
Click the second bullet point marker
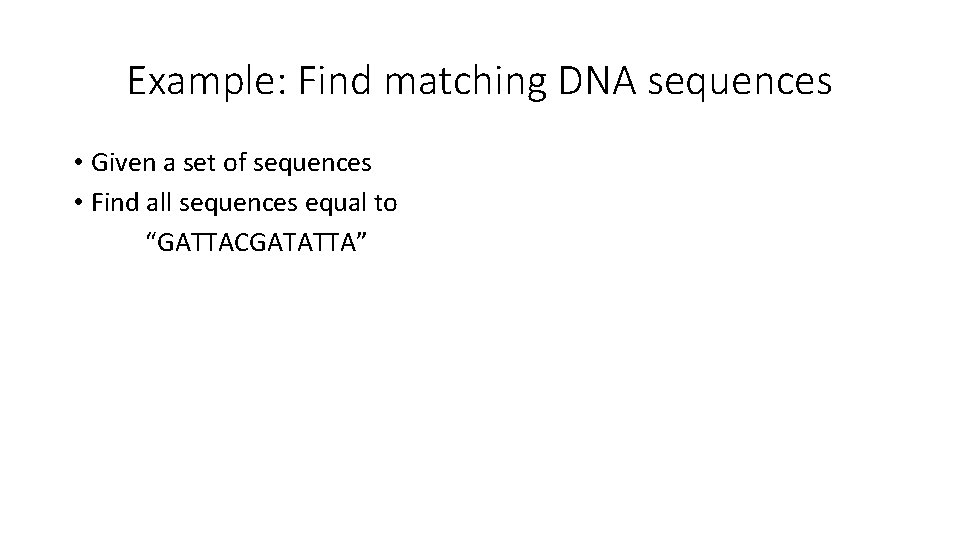(77, 204)
